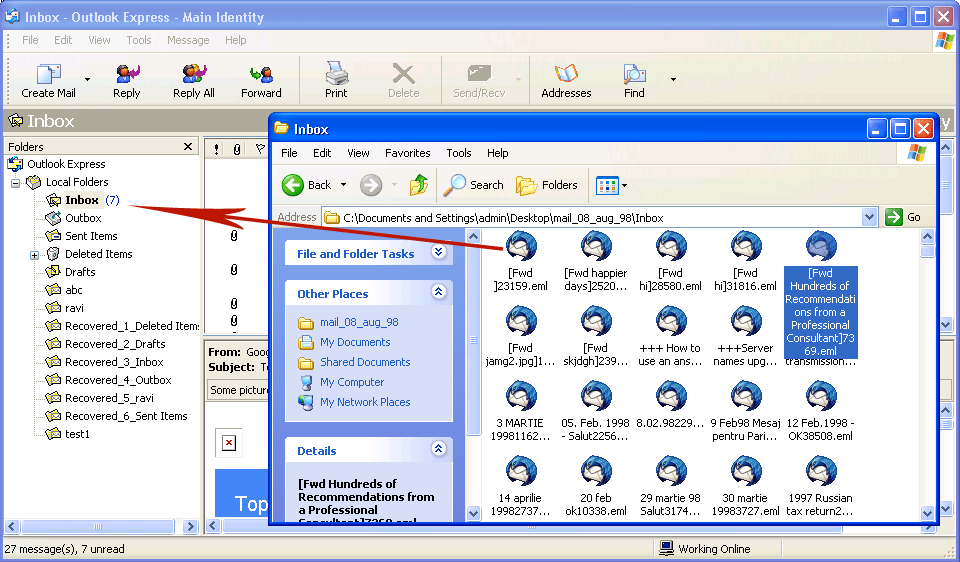Open the Message menu in Outlook Express
Viewport: 960px width, 562px height.
pyautogui.click(x=188, y=40)
